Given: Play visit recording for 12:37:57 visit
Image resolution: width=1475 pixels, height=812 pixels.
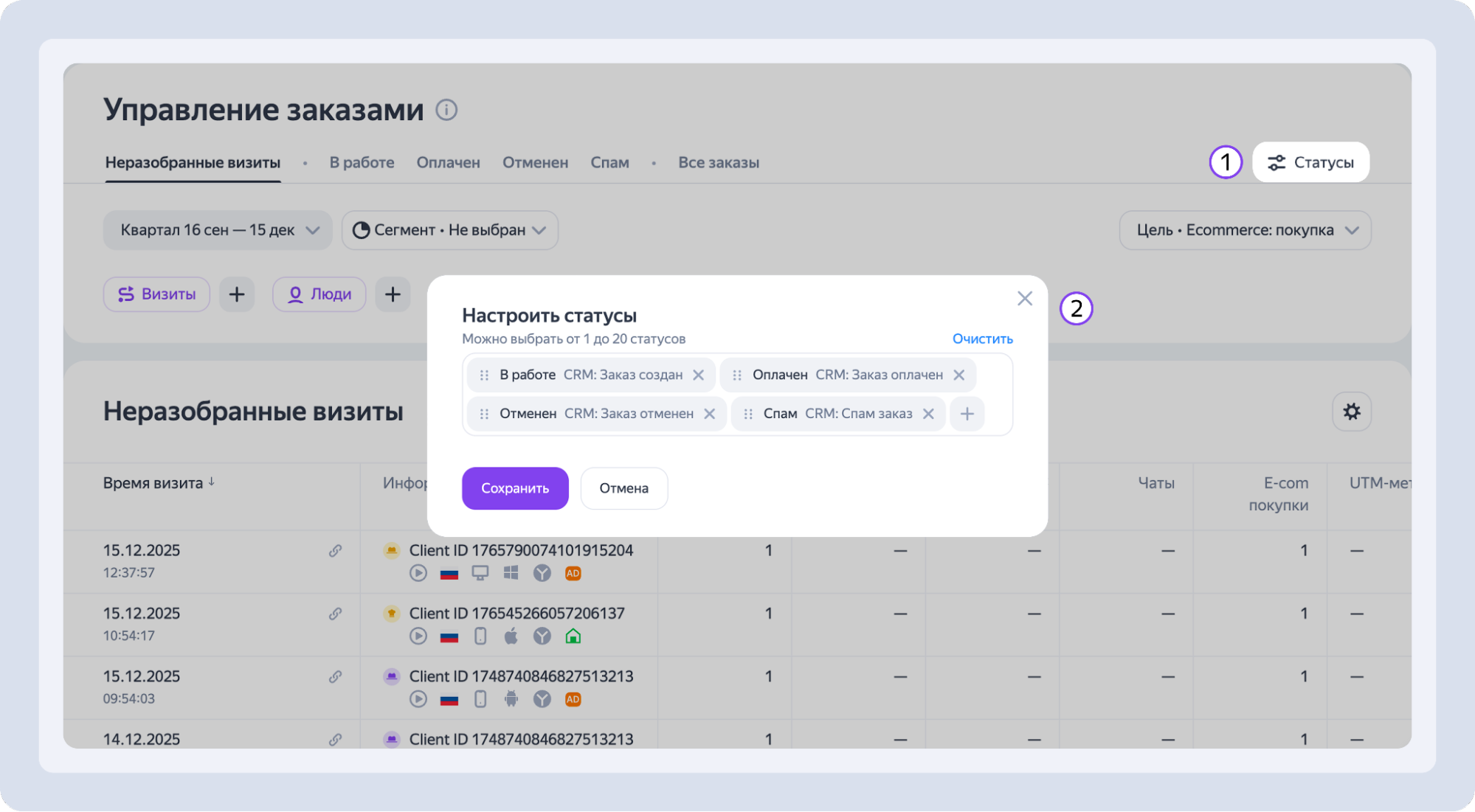Looking at the screenshot, I should (x=418, y=573).
